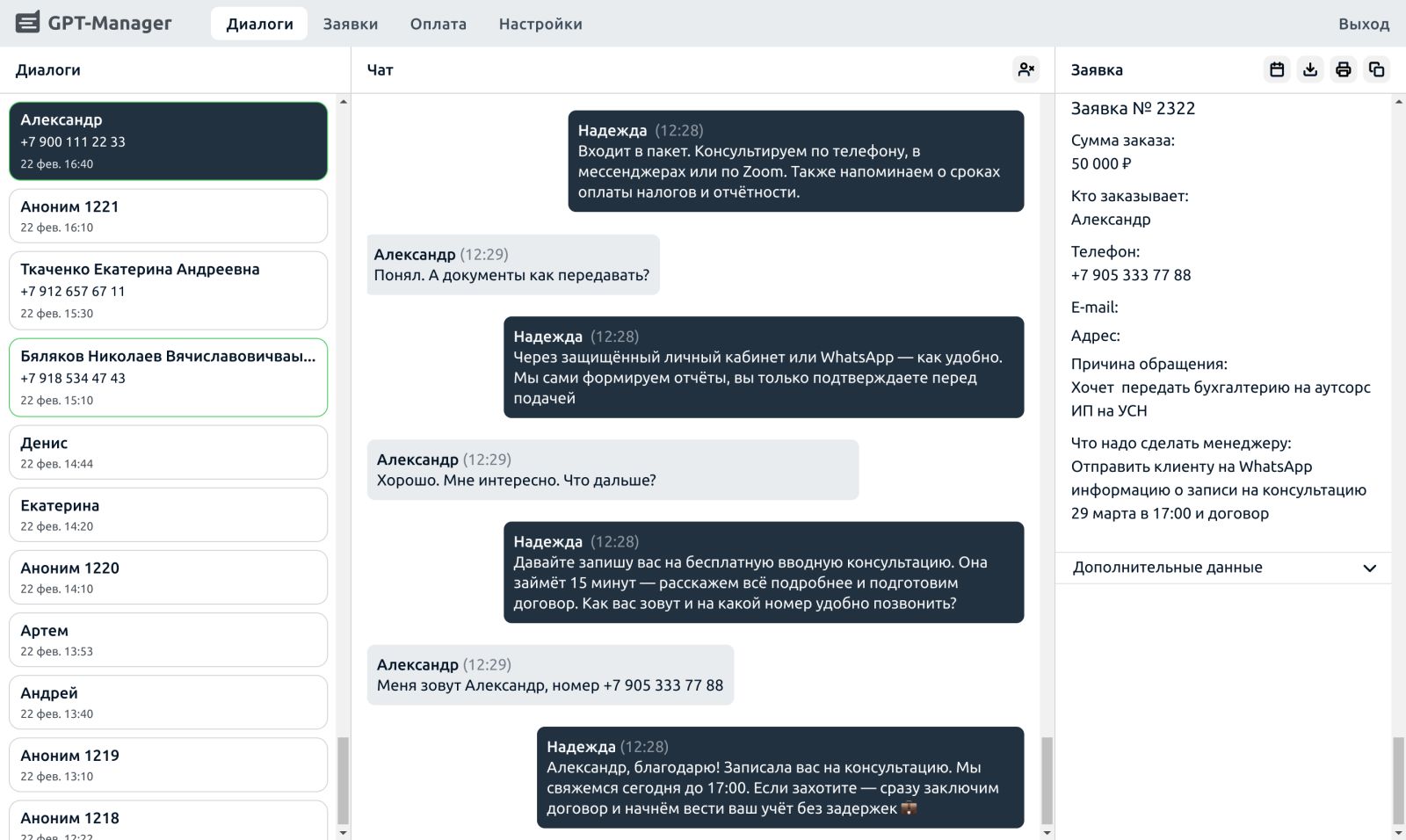Open the Денис conversation

coord(168,453)
